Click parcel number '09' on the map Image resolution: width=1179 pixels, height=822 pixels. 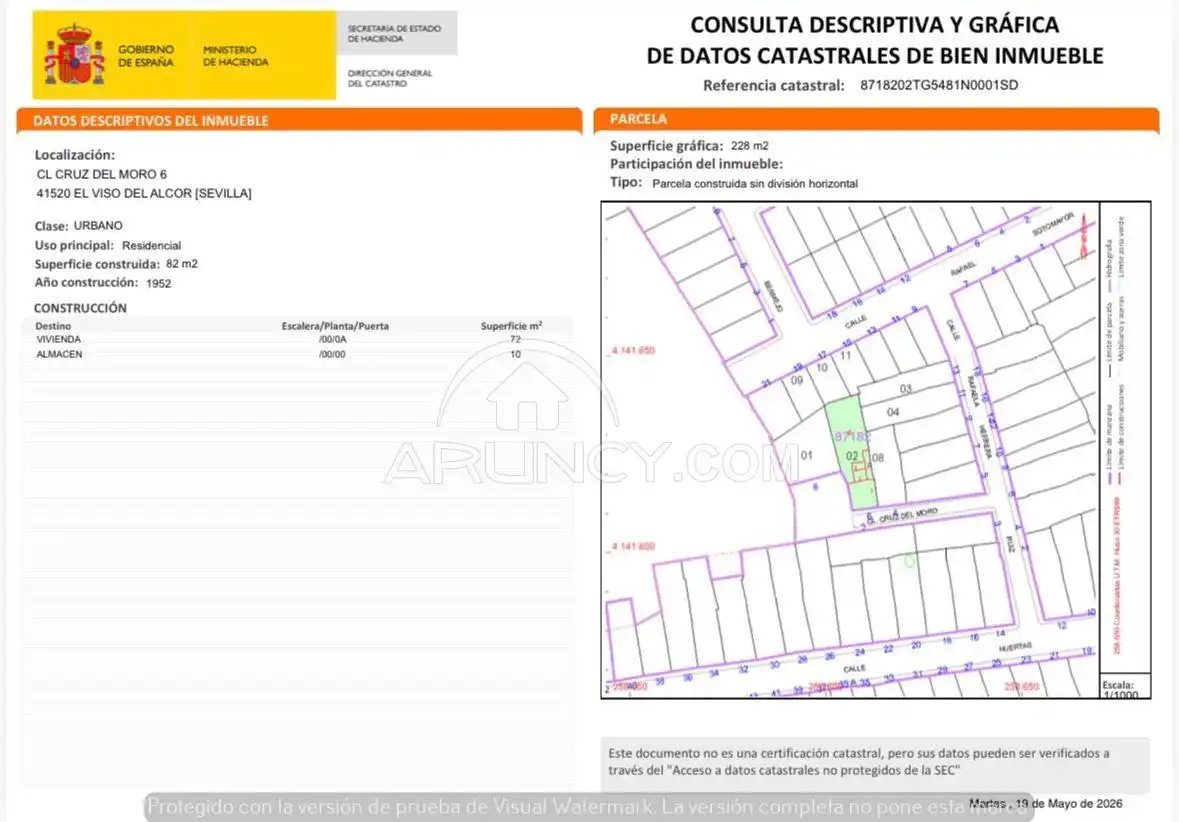(x=797, y=380)
